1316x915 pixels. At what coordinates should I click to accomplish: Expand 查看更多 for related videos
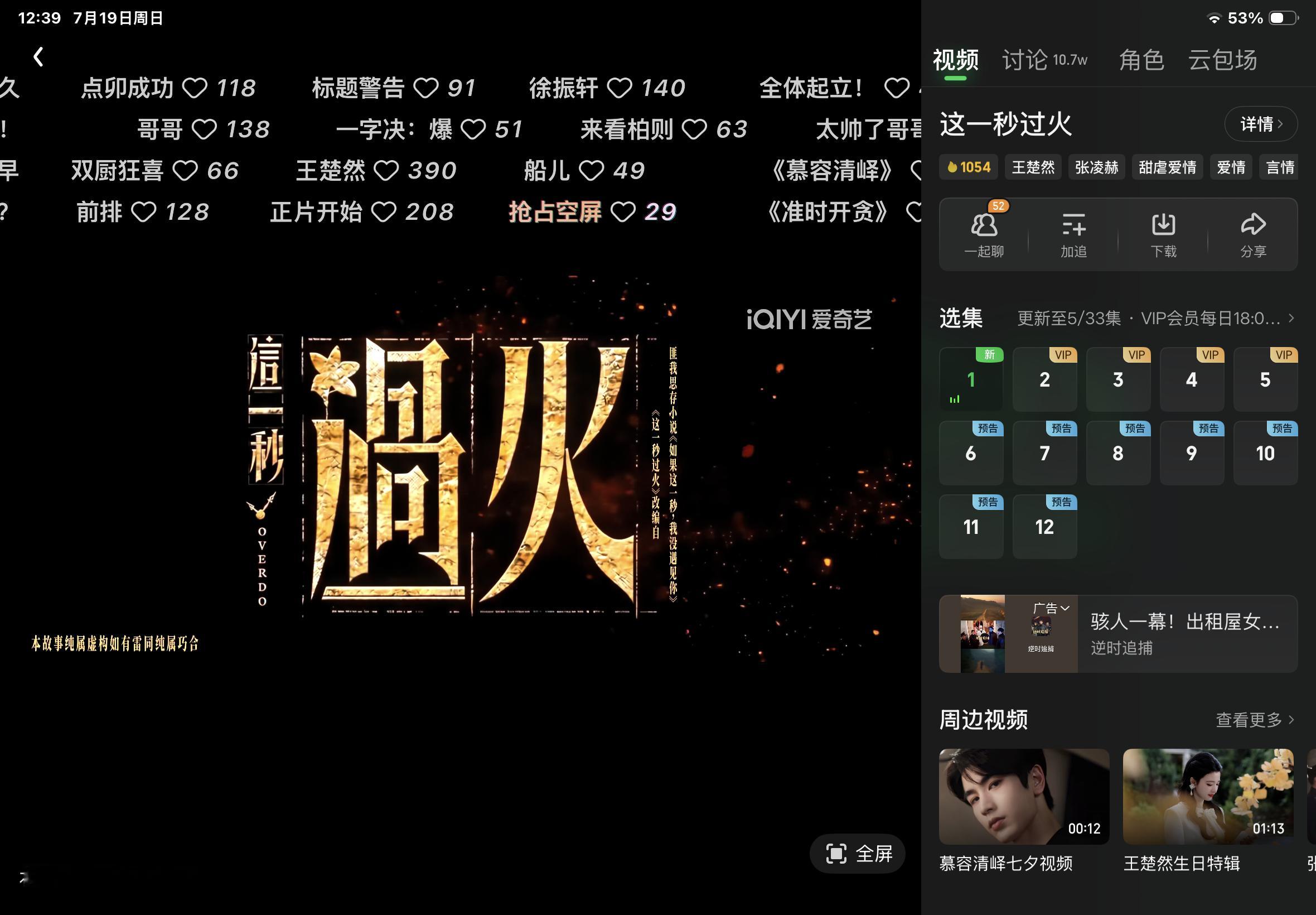click(x=1255, y=720)
